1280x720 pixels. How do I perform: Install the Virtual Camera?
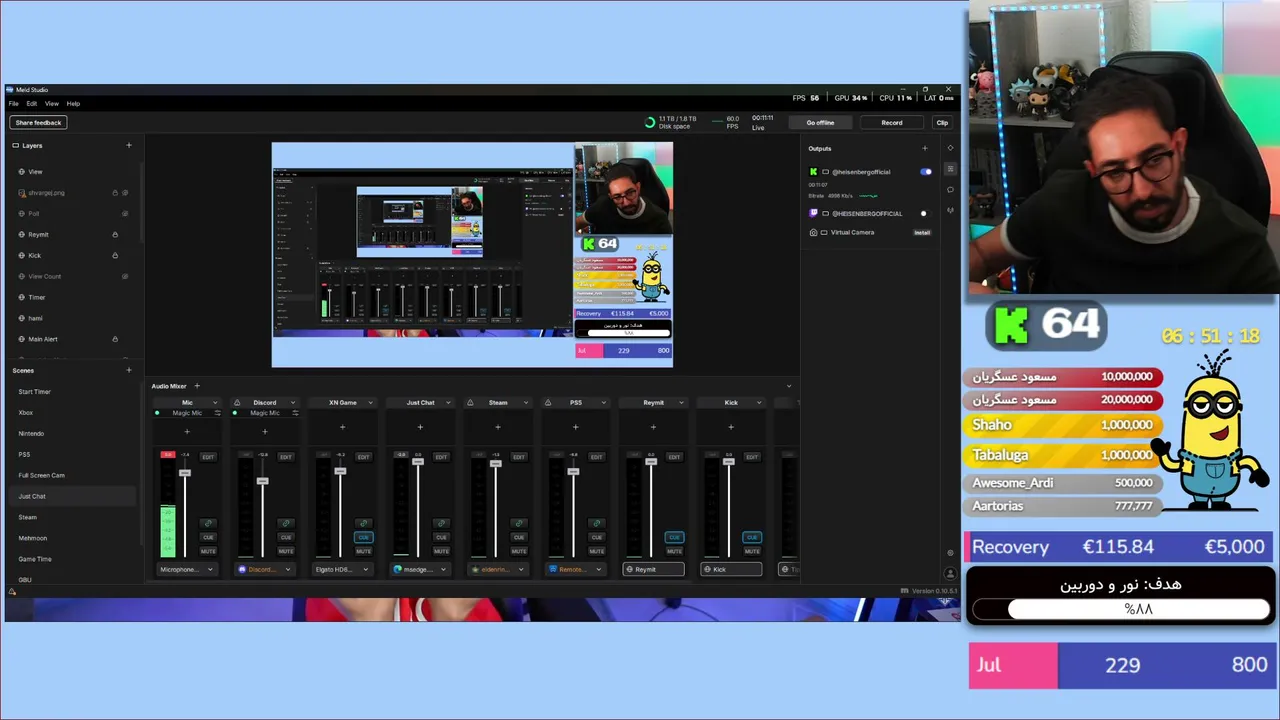point(922,233)
